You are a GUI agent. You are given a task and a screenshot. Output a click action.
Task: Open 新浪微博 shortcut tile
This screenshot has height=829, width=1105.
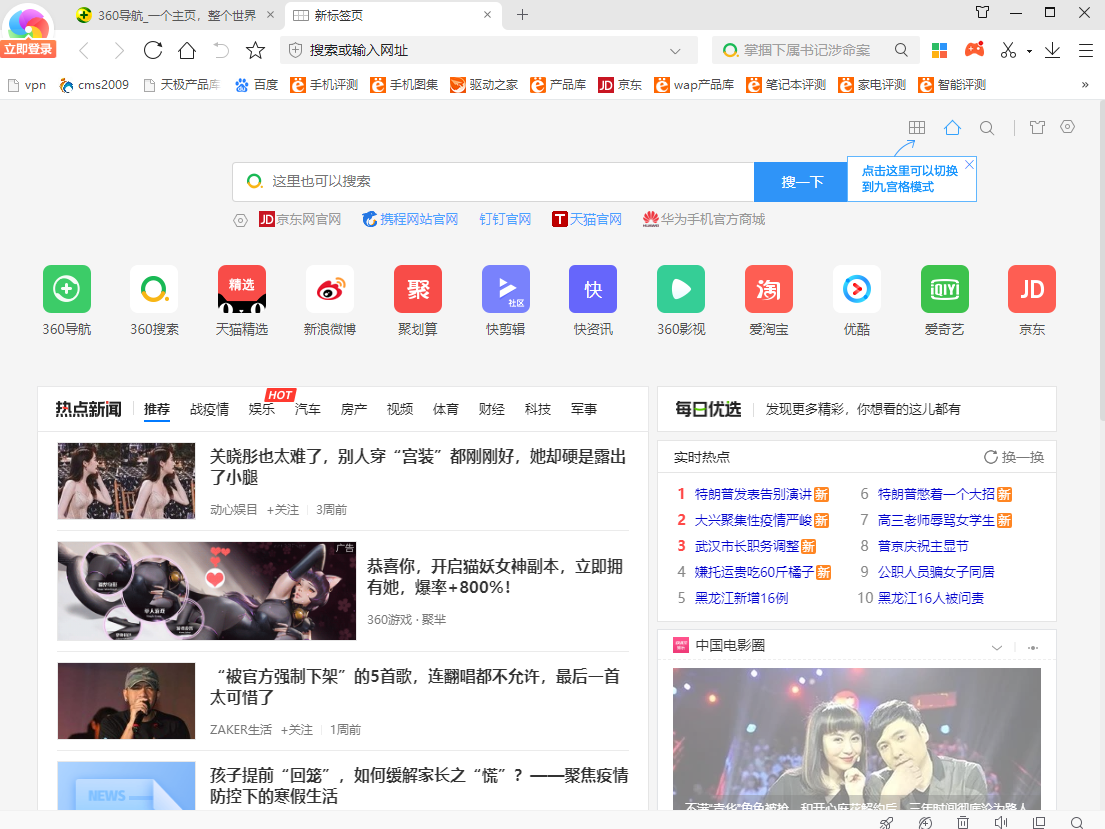(x=330, y=300)
